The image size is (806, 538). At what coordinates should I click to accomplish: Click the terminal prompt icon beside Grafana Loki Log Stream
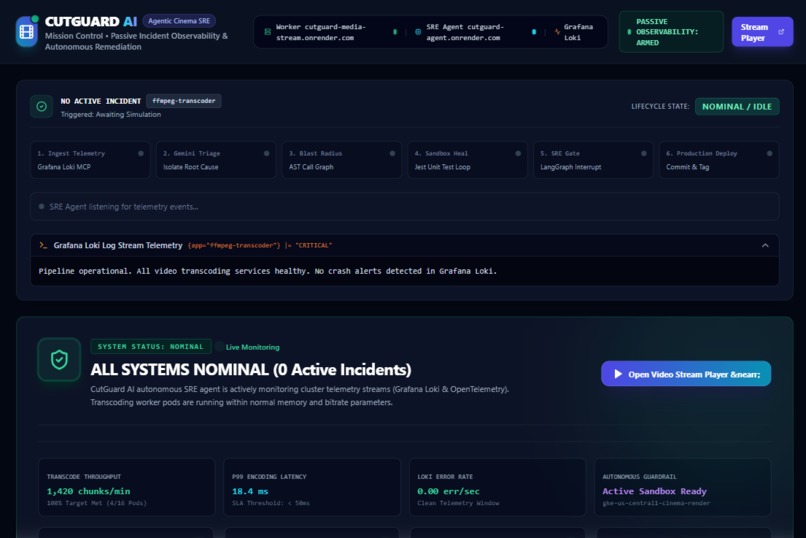click(x=43, y=245)
